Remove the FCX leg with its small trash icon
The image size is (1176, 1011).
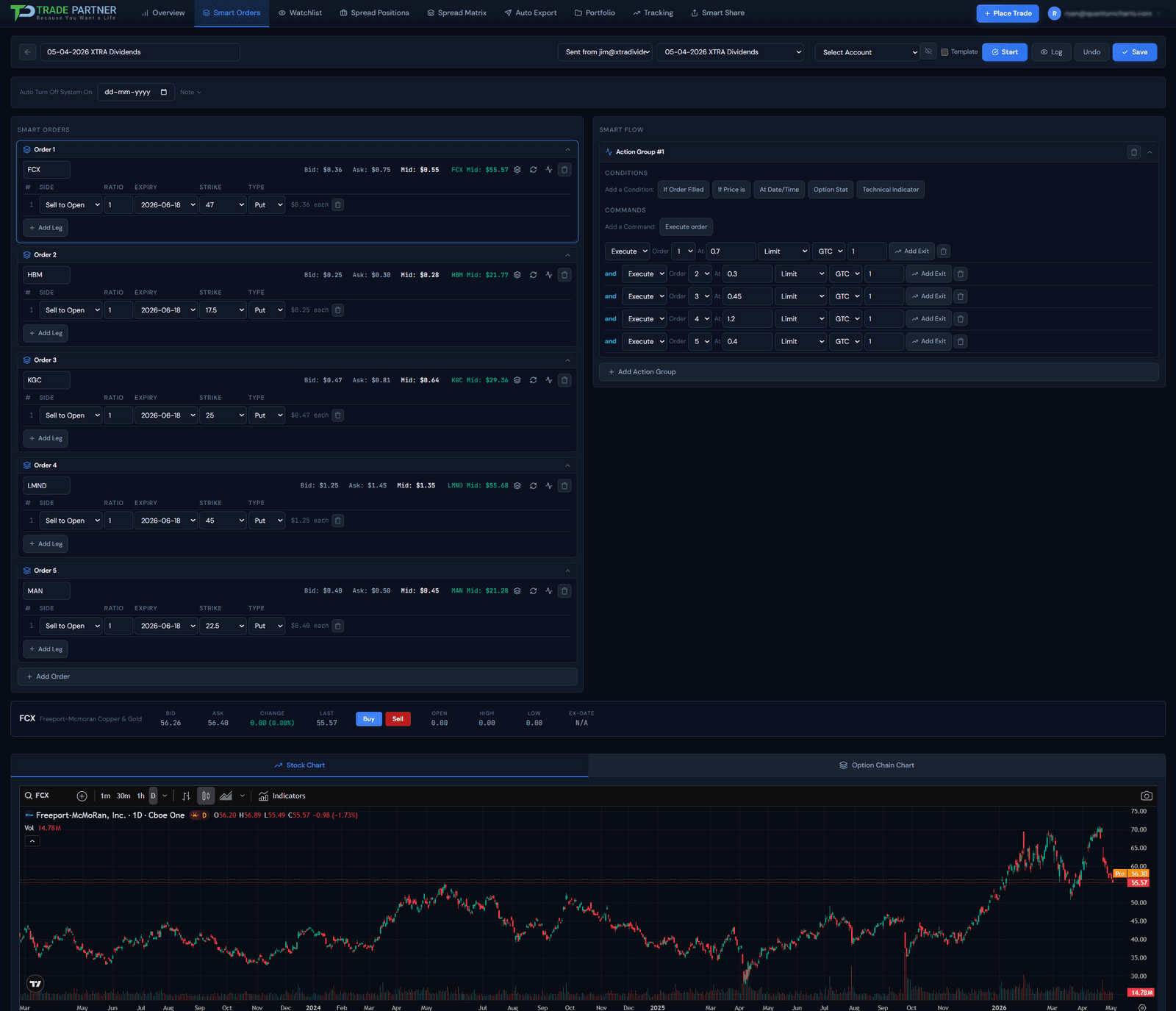pos(338,205)
